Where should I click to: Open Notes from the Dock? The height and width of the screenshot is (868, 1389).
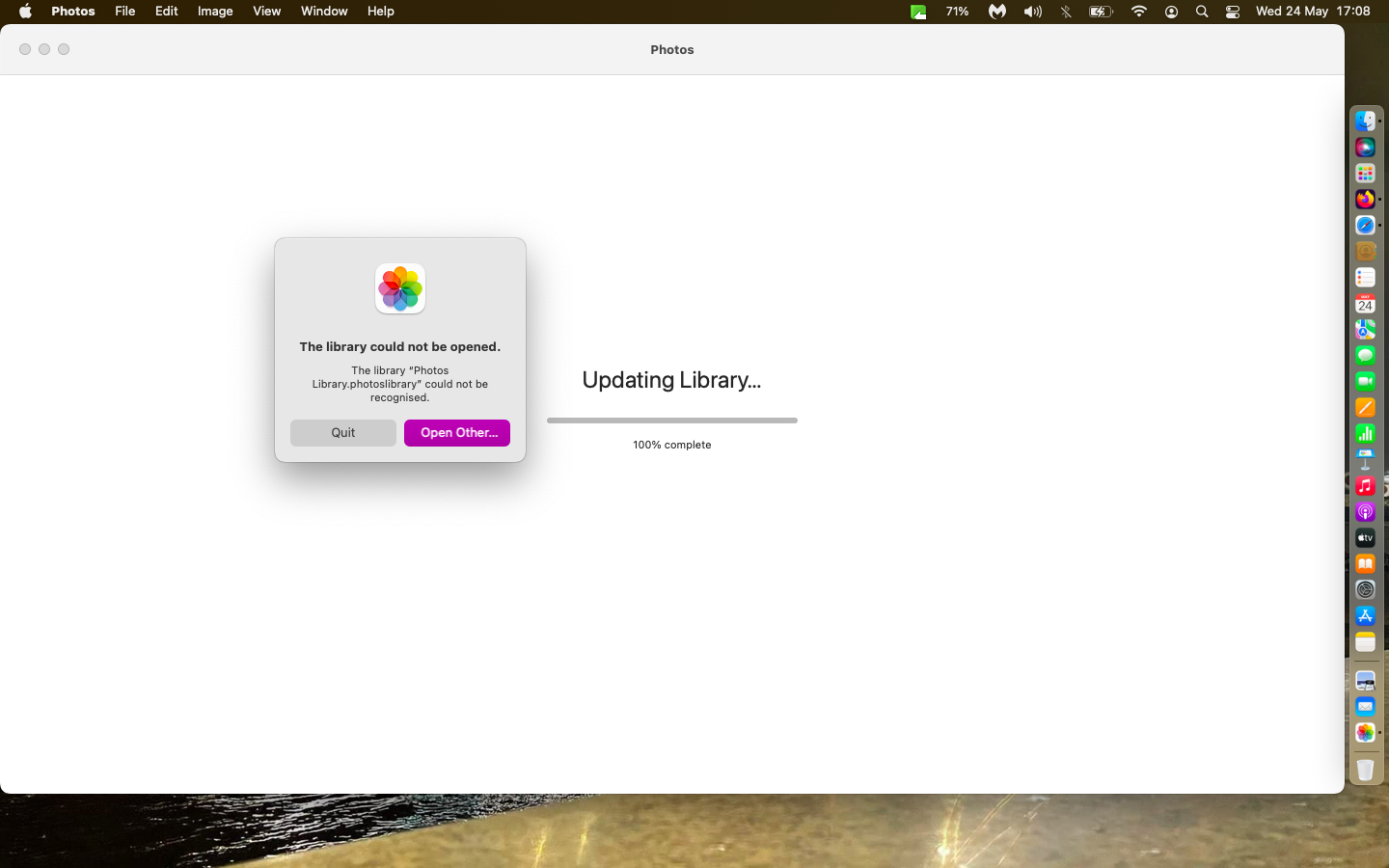coord(1365,641)
